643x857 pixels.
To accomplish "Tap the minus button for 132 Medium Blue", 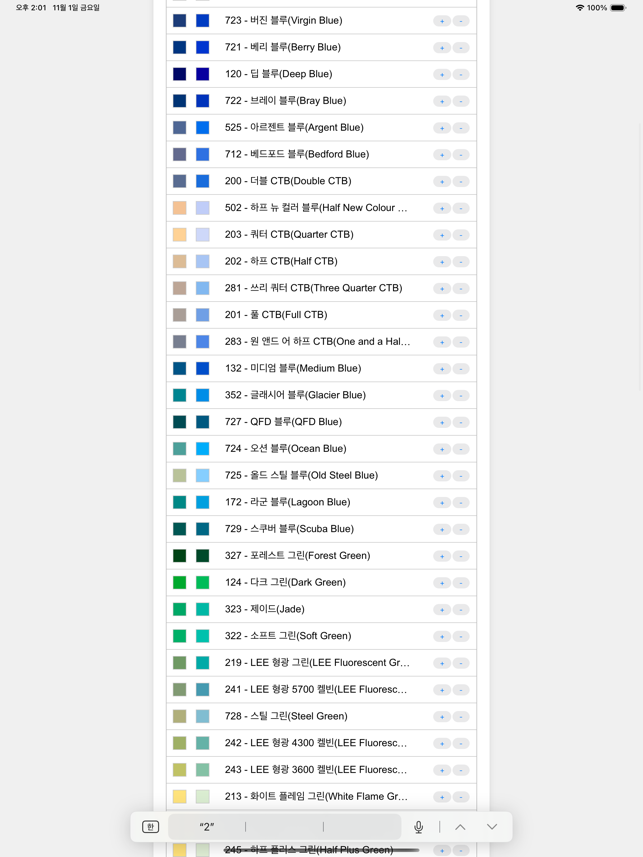I will 461,369.
